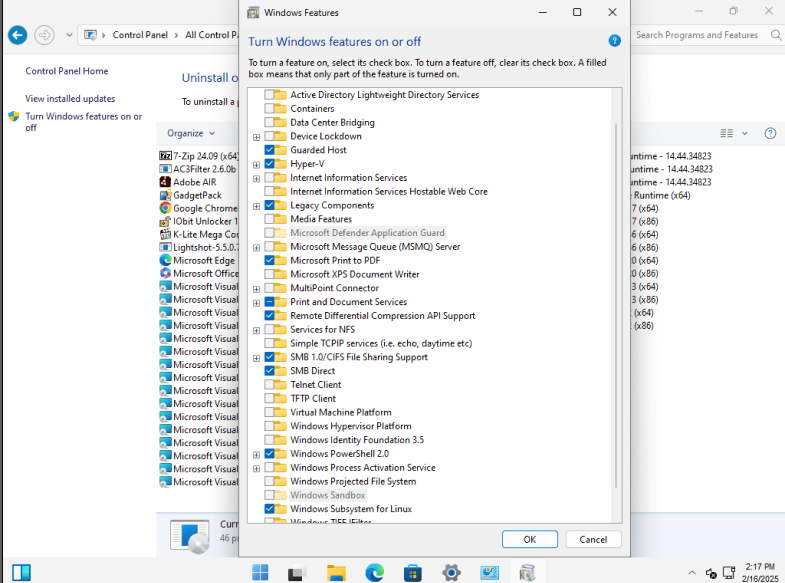This screenshot has width=785, height=583.
Task: Select the Microsoft Edge program icon
Action: click(165, 260)
